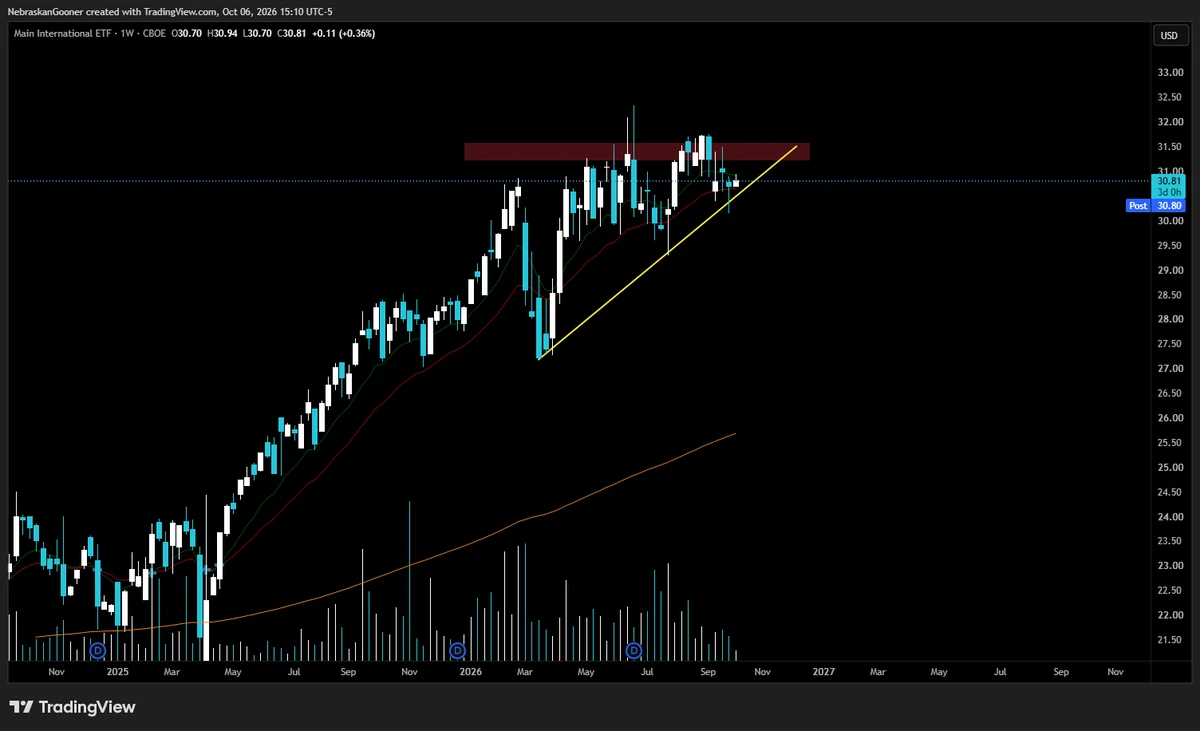Click the 28.00 price axis label

click(x=1169, y=320)
